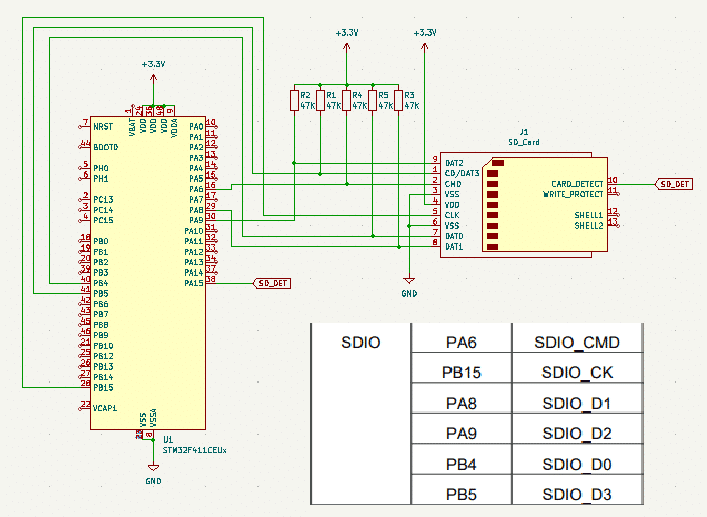The image size is (707, 517).
Task: Click the SDIO_D1 table cell
Action: pos(577,403)
